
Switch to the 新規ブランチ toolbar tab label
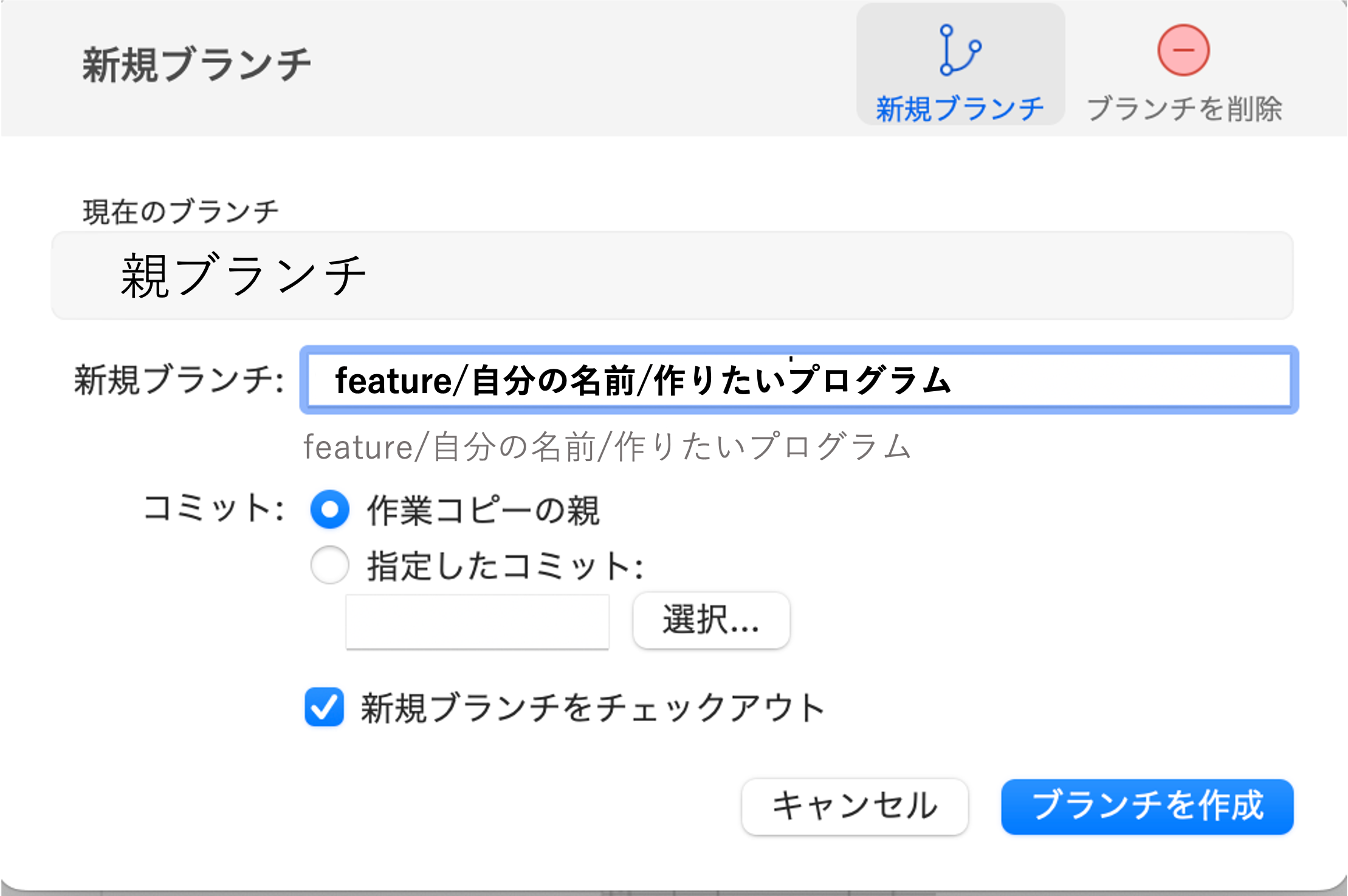coord(960,109)
